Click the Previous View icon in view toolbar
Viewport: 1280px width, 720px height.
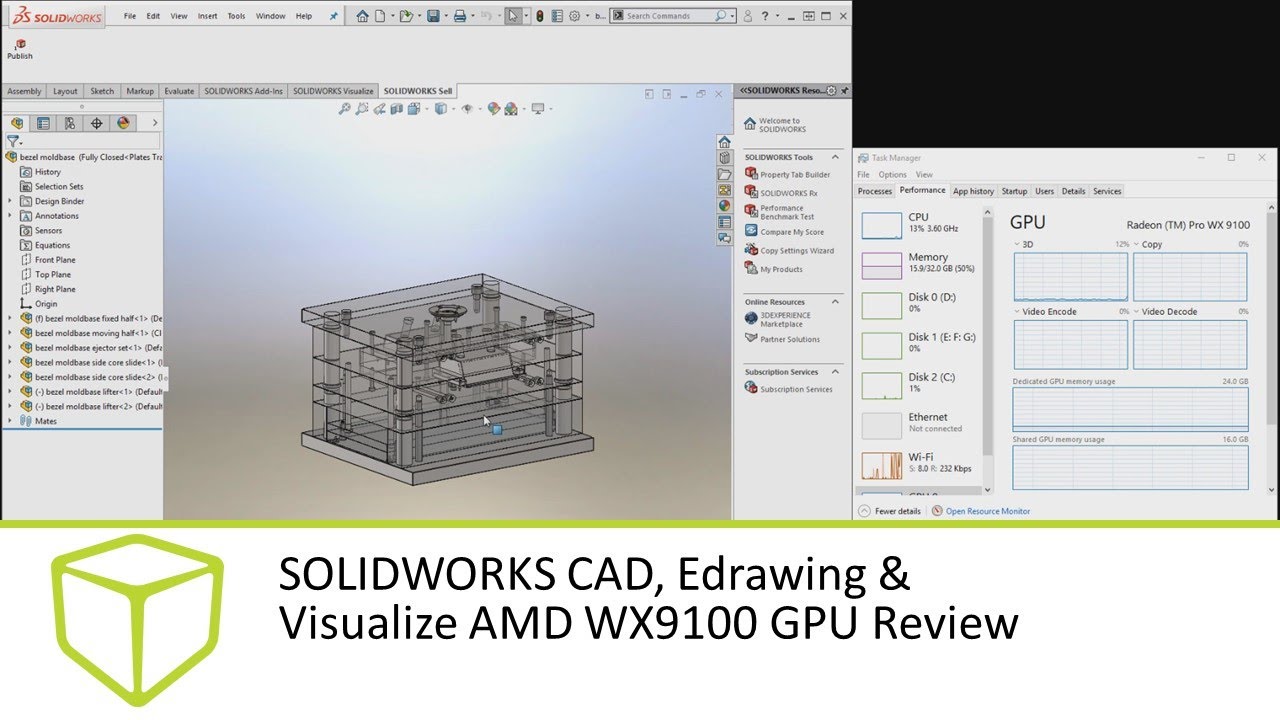coord(379,109)
